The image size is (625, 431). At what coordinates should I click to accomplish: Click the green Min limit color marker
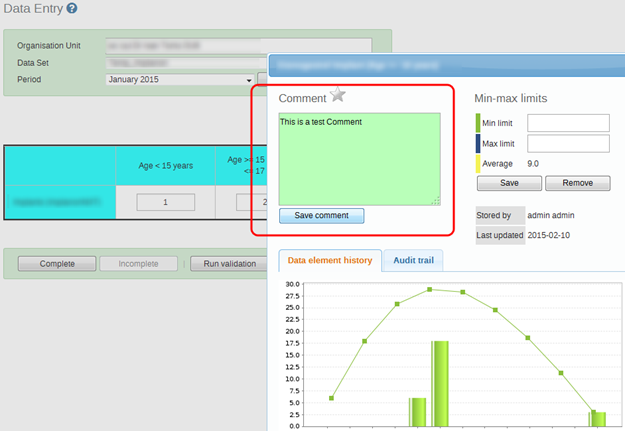pyautogui.click(x=478, y=123)
